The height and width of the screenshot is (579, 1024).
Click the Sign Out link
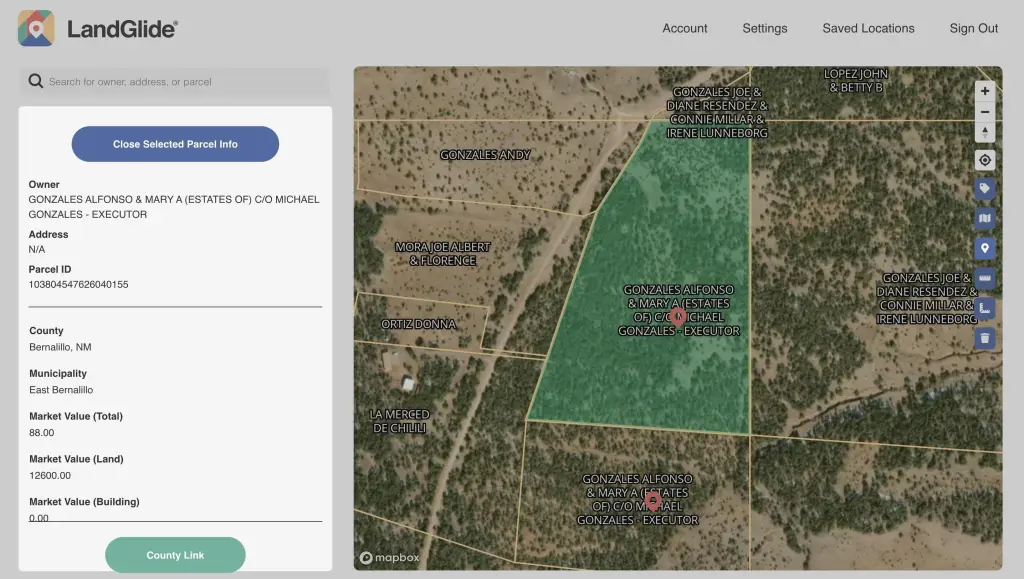(x=974, y=29)
